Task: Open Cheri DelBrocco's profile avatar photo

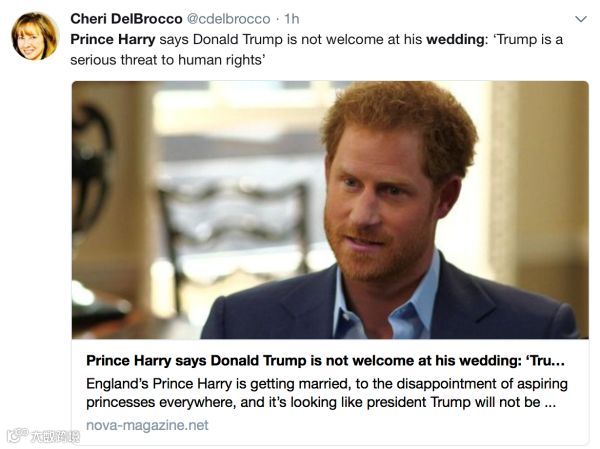Action: 35,36
